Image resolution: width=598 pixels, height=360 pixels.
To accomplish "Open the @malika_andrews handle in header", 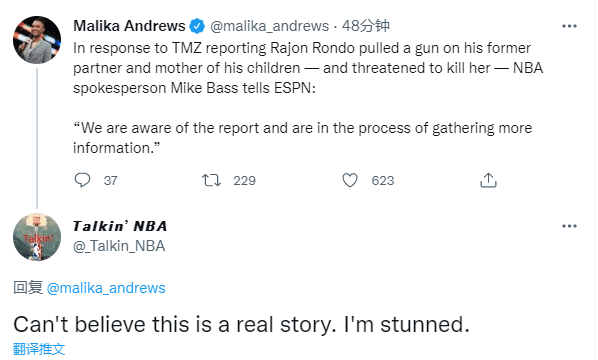I will [269, 26].
